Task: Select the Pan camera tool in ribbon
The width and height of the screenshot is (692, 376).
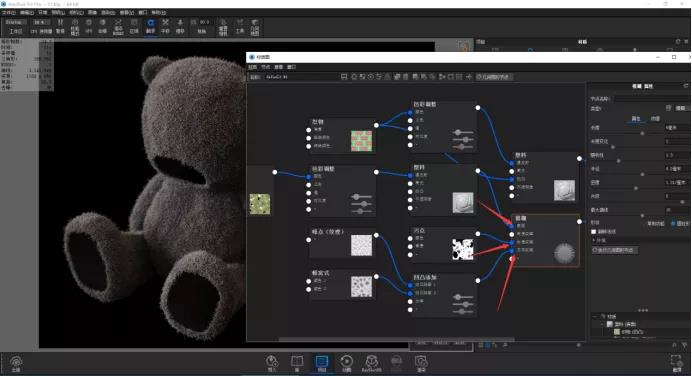Action: coord(165,26)
